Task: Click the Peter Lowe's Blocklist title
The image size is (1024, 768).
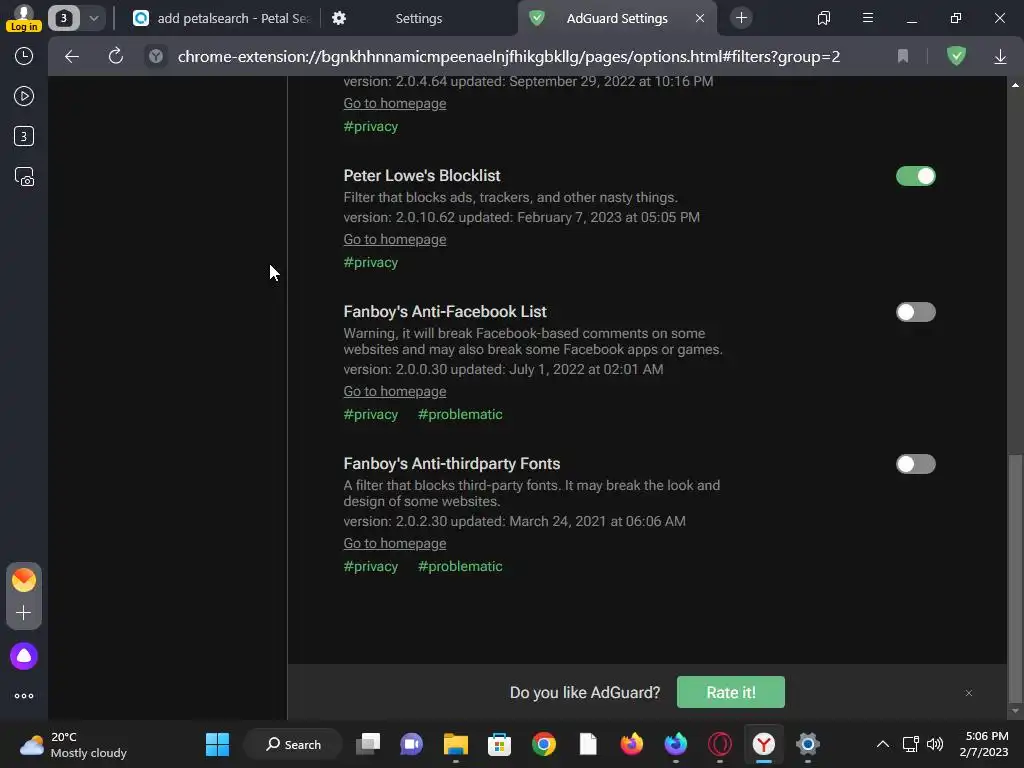Action: [422, 176]
